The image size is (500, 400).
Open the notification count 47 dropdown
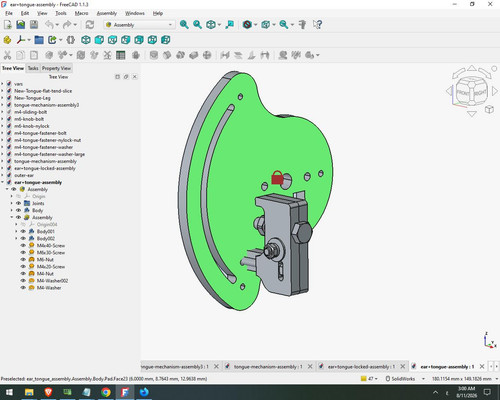[x=369, y=379]
